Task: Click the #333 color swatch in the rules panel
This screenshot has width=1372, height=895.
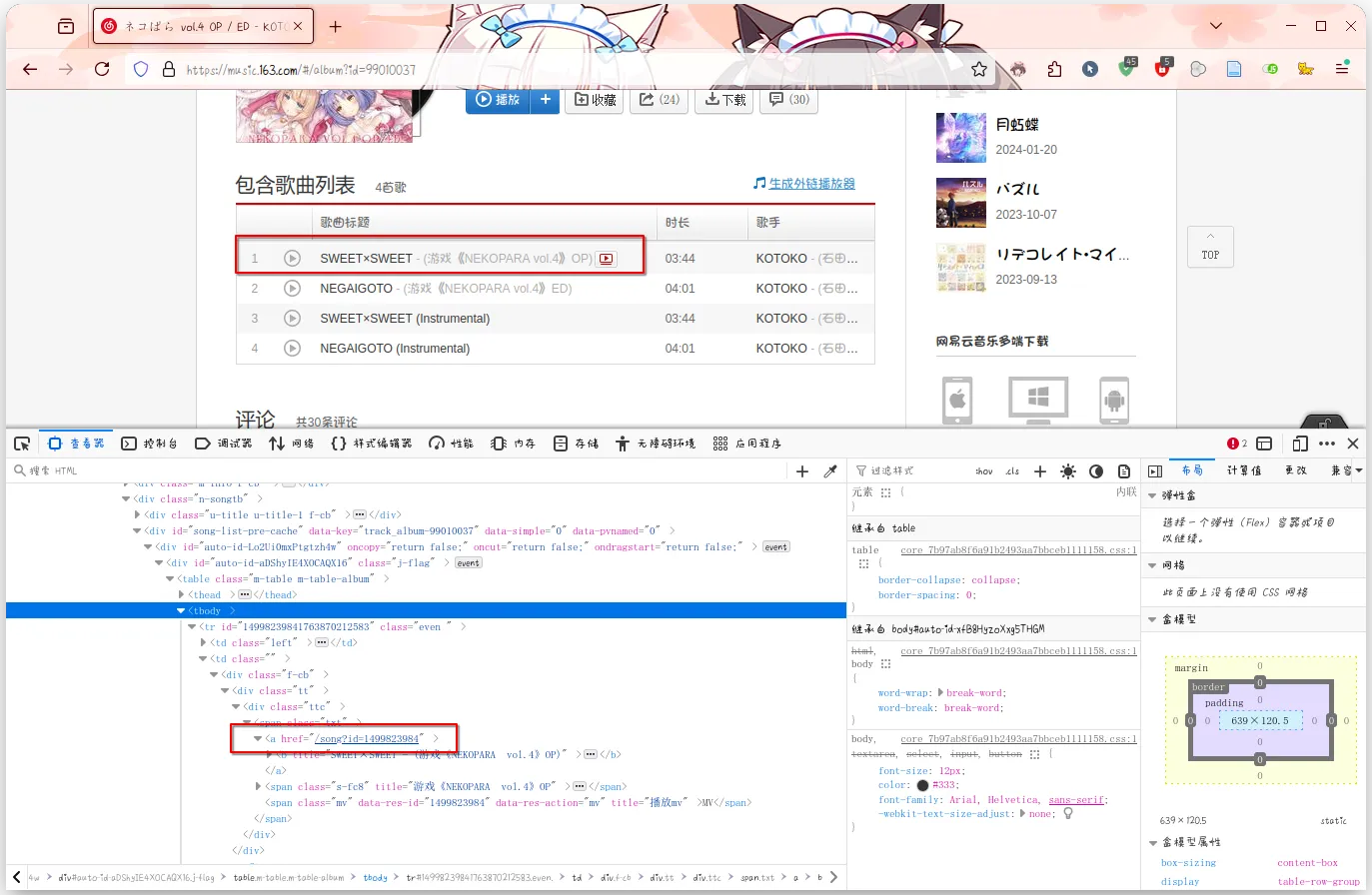Action: coord(920,784)
